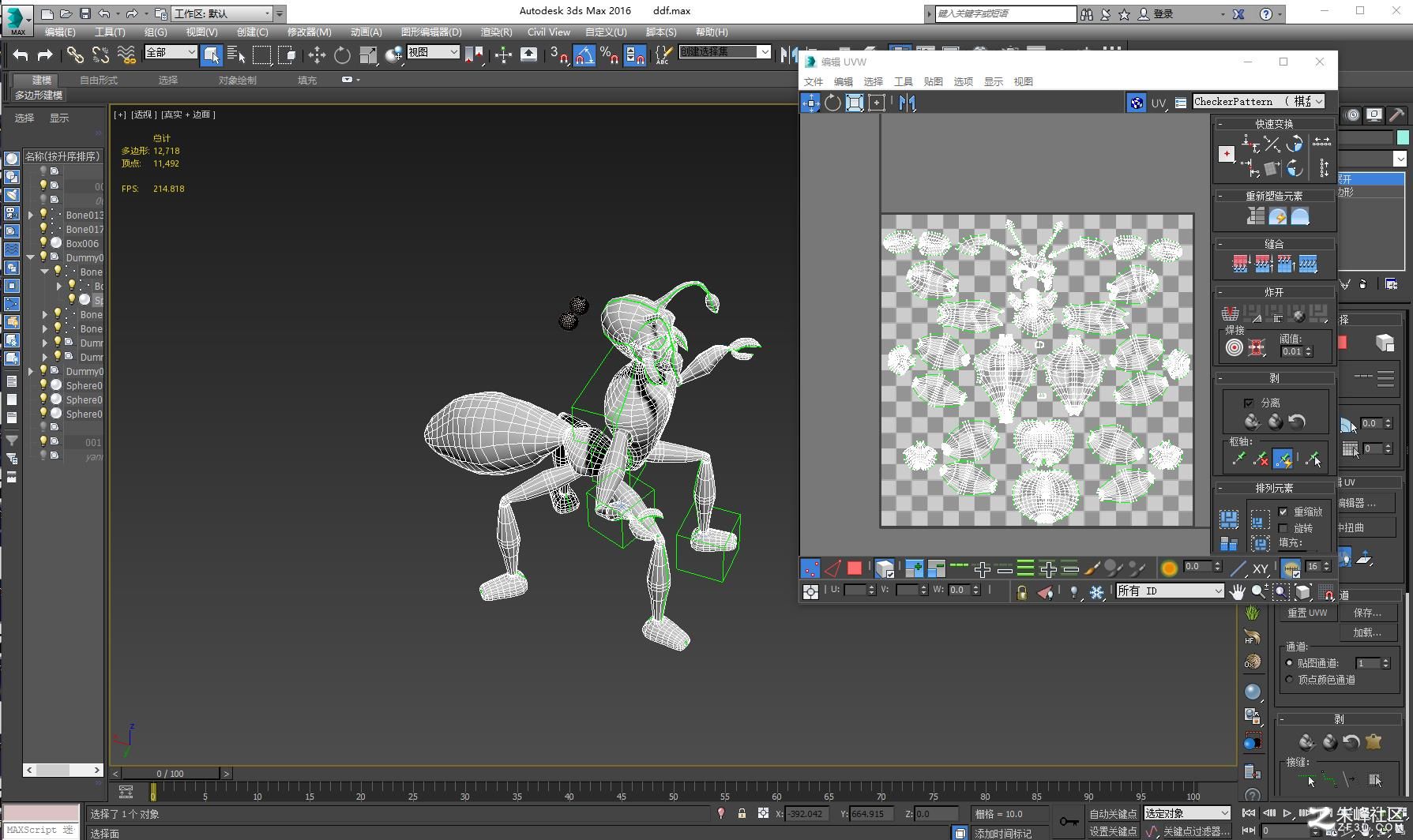Viewport: 1413px width, 840px height.
Task: Collapse the Dummy0 tree node under Box006
Action: 30,257
